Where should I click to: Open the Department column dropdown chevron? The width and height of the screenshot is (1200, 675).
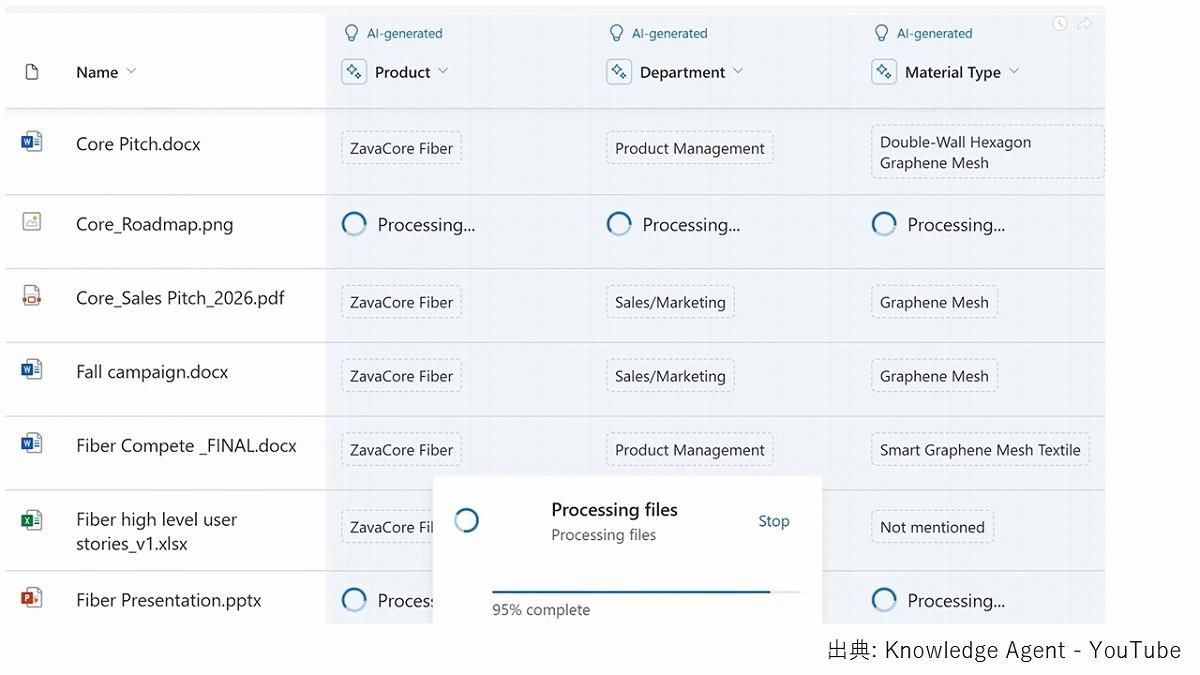(x=738, y=72)
